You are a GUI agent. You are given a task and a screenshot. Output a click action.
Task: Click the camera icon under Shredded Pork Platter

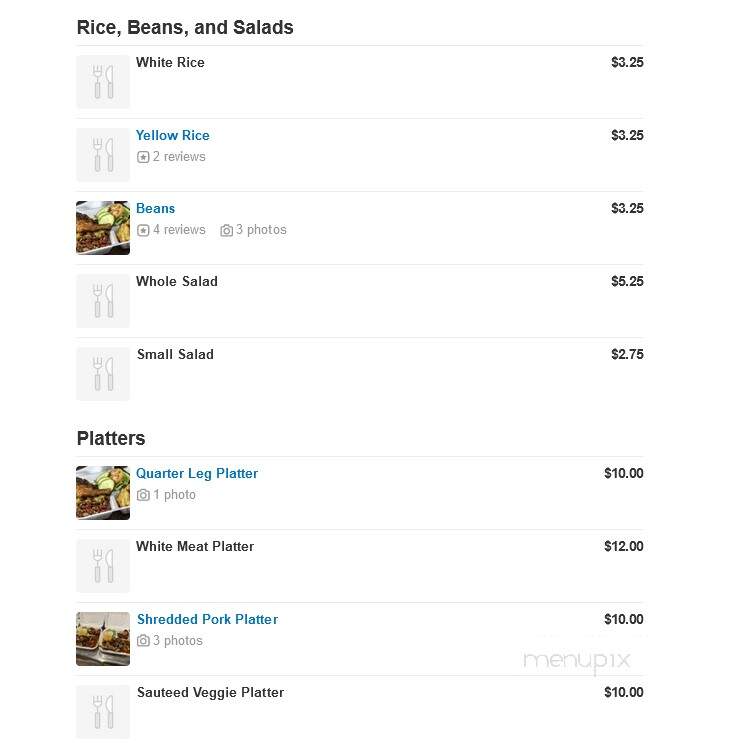(x=143, y=641)
